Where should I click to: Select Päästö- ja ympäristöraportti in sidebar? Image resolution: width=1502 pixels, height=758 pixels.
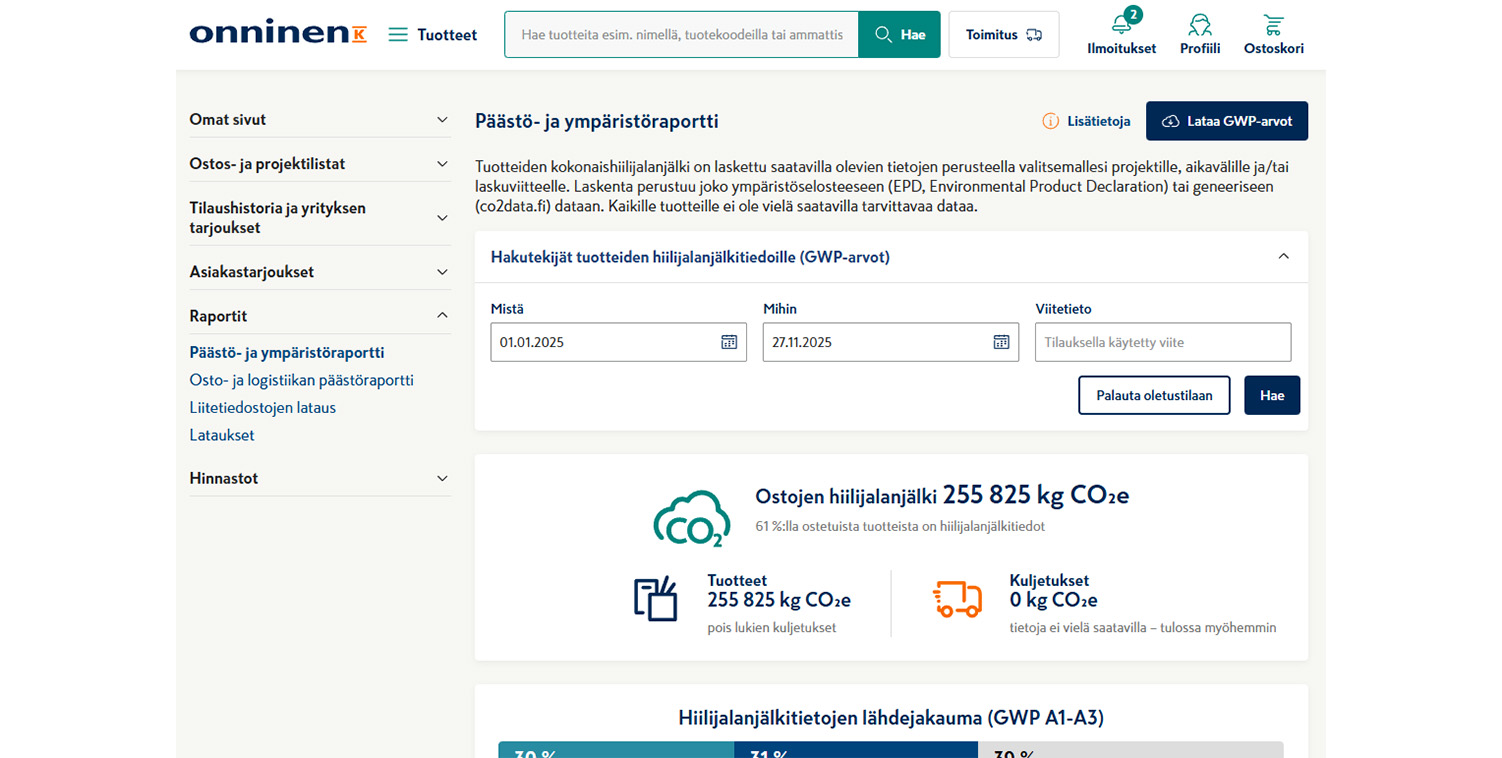[x=287, y=353]
